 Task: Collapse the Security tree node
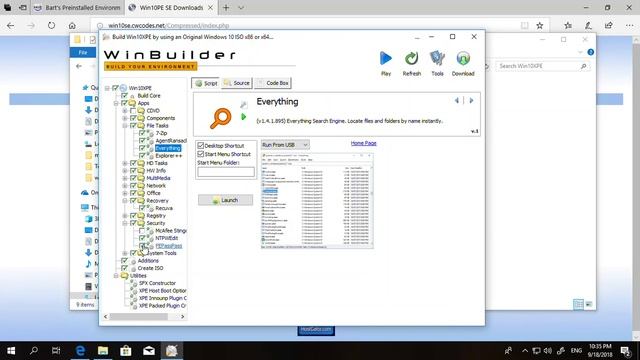click(x=125, y=223)
